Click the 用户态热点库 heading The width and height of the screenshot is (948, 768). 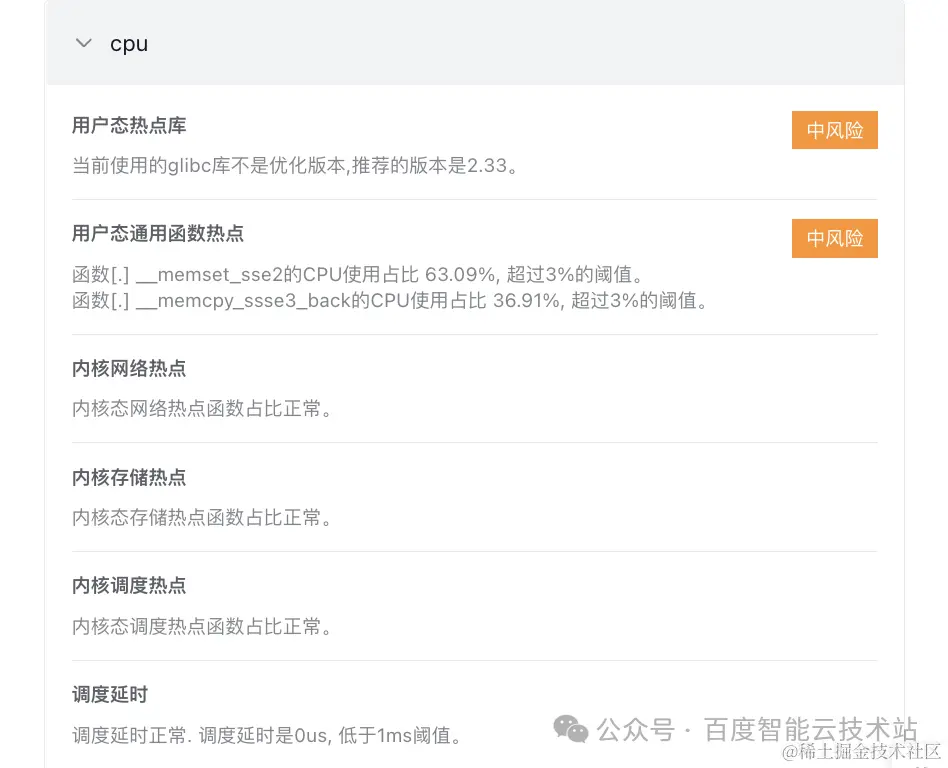pyautogui.click(x=129, y=126)
